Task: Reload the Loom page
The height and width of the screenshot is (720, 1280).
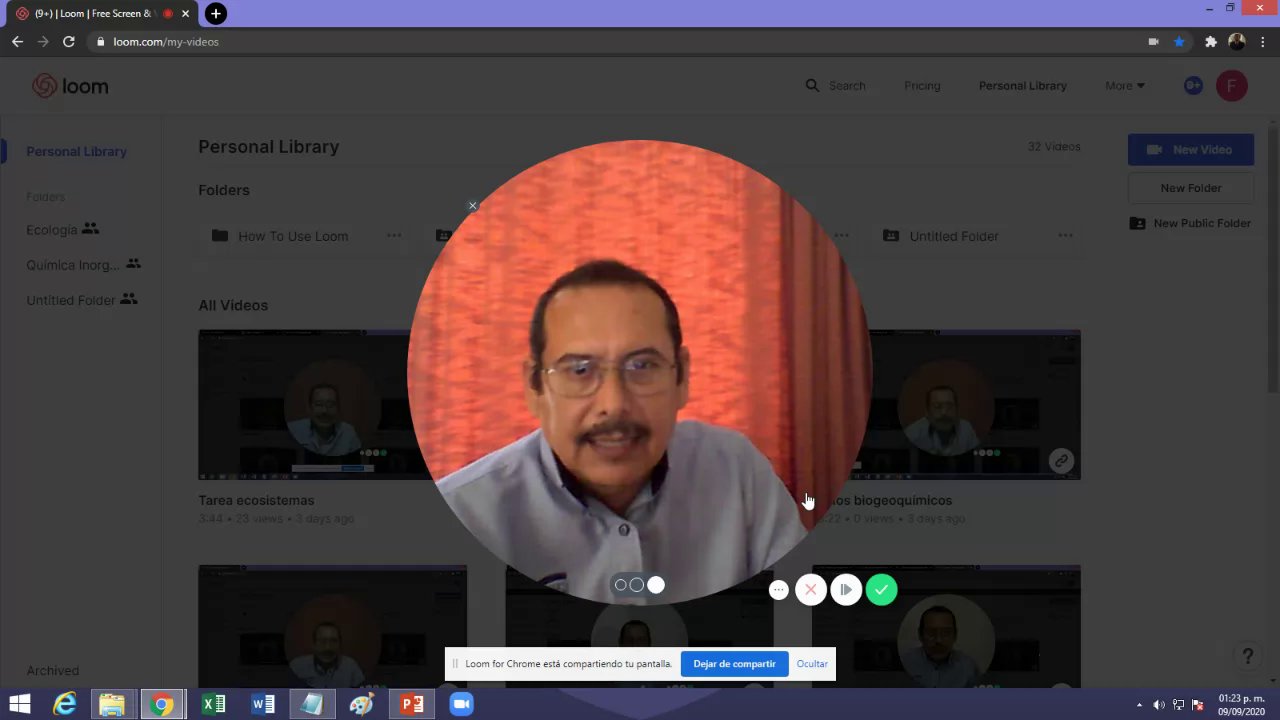Action: 69,42
